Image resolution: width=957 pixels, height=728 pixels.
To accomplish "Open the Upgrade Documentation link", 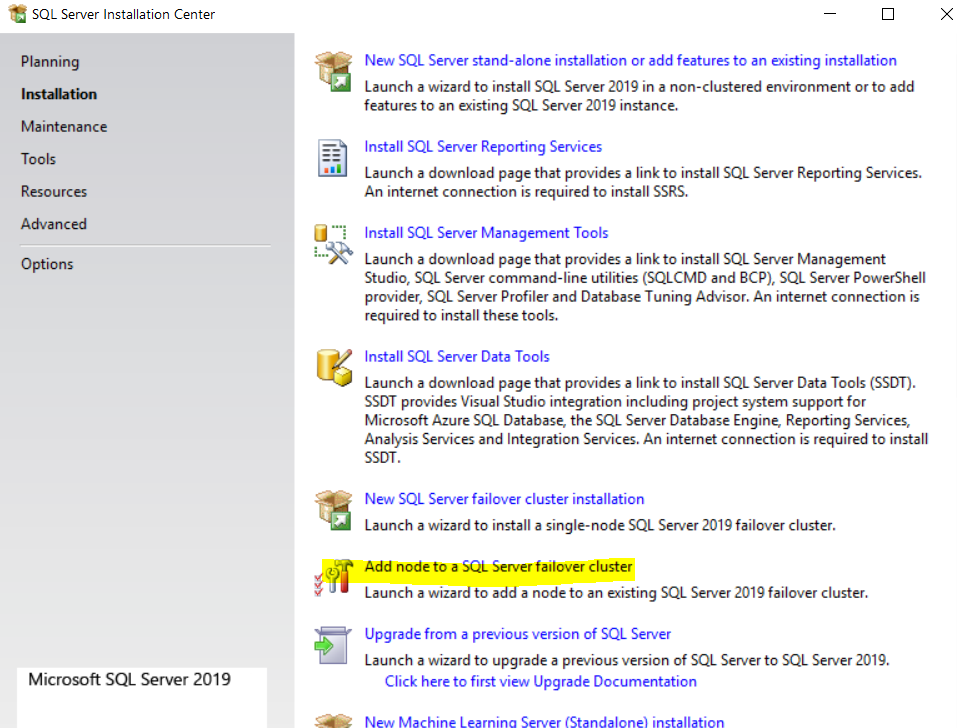I will [540, 681].
